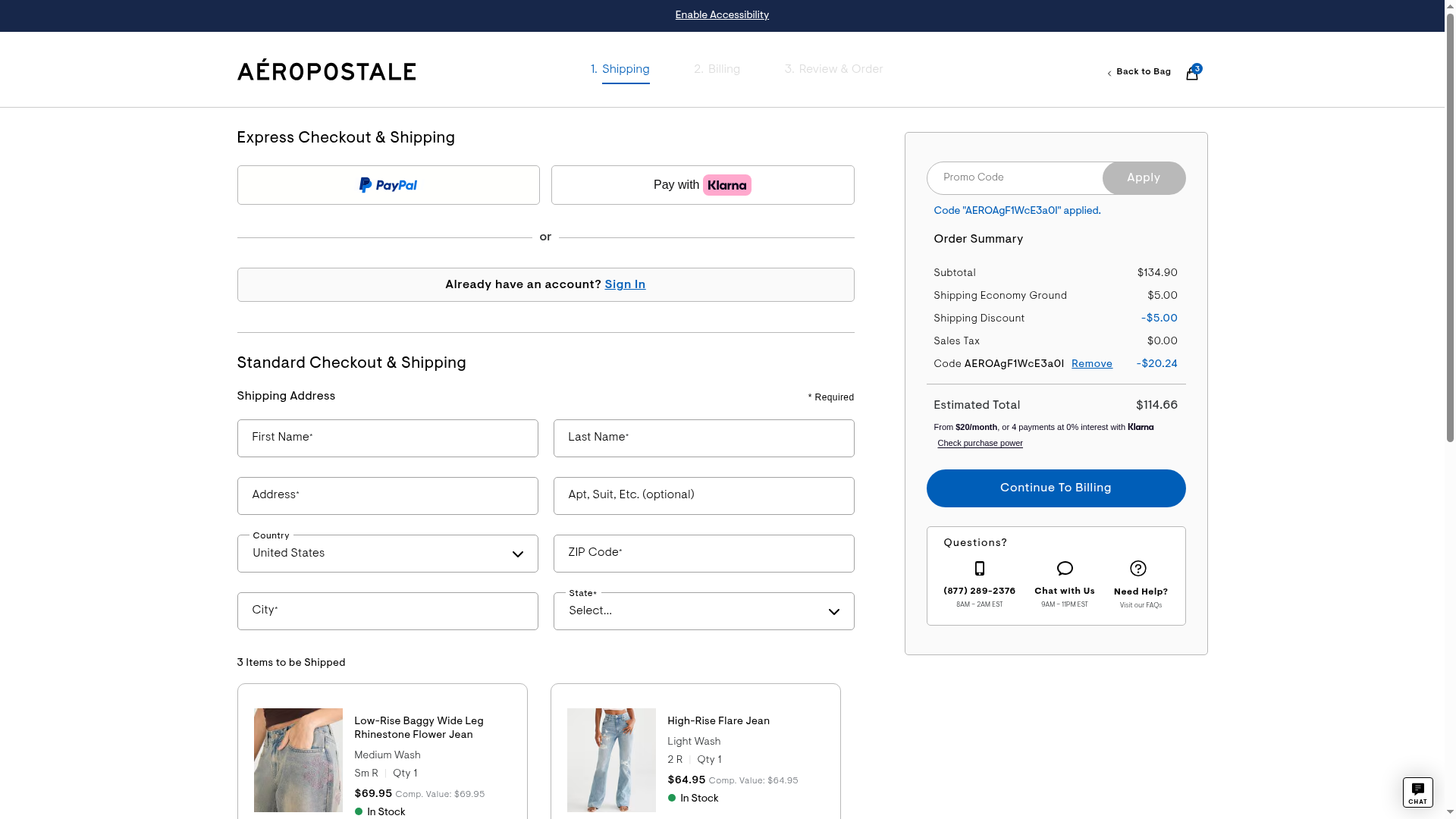Screen dimensions: 1456x819
Task: Click the phone support icon
Action: (x=979, y=569)
